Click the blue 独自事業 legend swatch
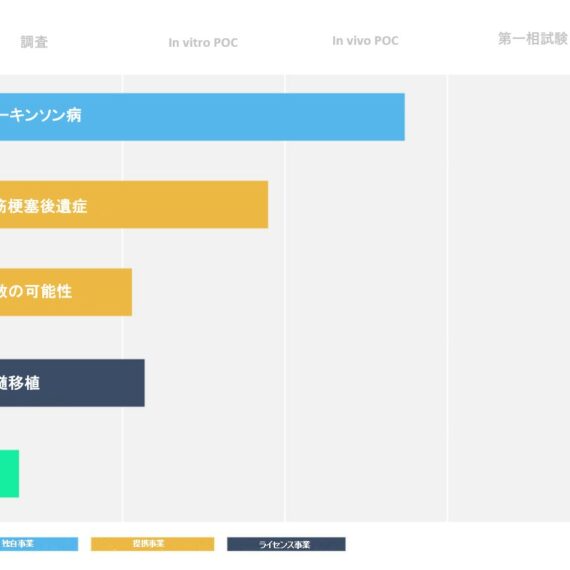Screen dimensions: 570x570 39,544
